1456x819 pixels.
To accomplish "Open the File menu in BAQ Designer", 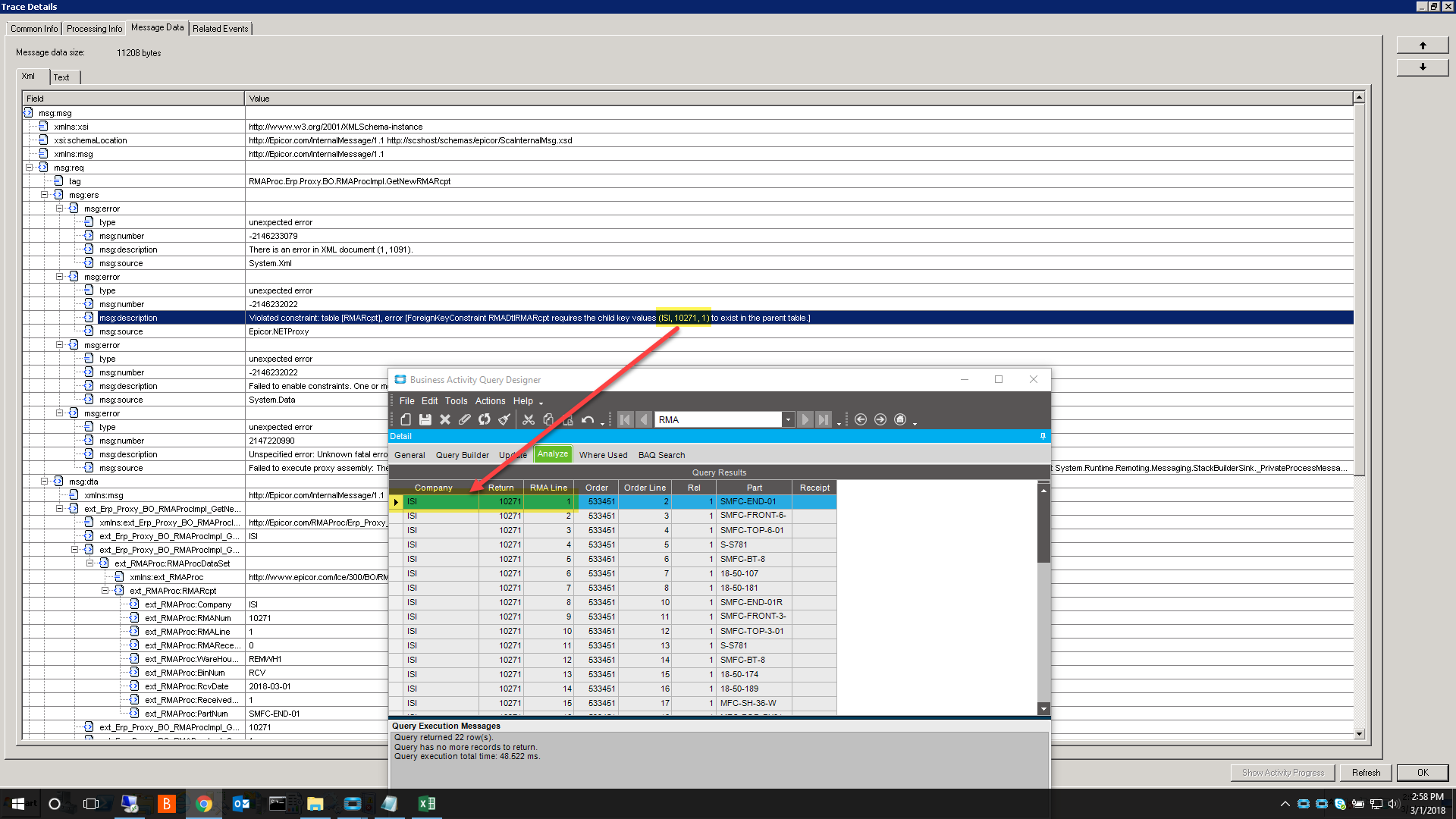I will tap(407, 401).
